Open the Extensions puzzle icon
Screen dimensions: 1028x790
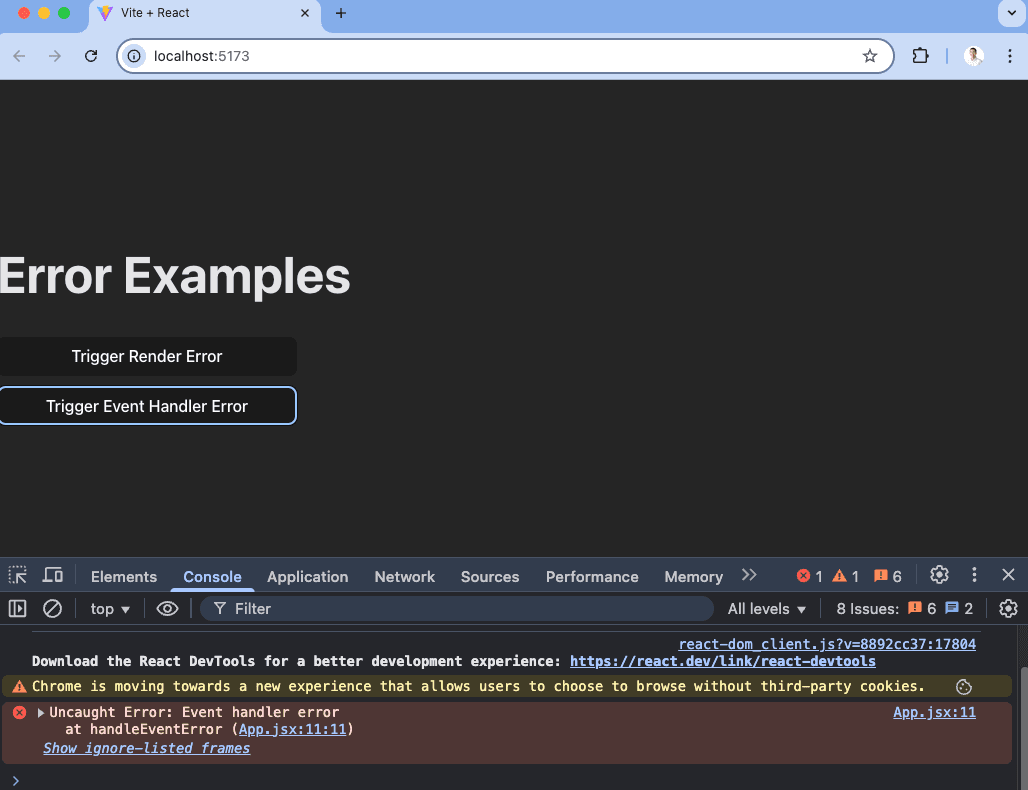tap(920, 56)
